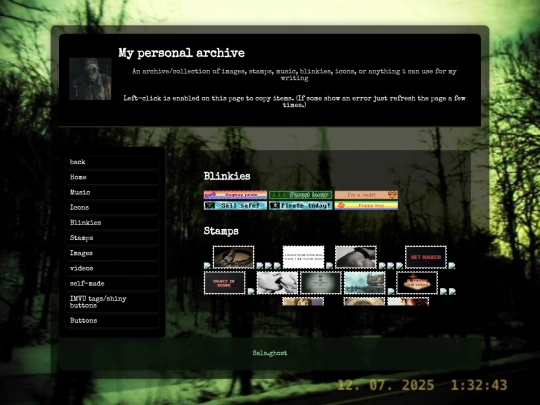Click the Sala.ghost footer link
The image size is (540, 405).
pos(270,353)
